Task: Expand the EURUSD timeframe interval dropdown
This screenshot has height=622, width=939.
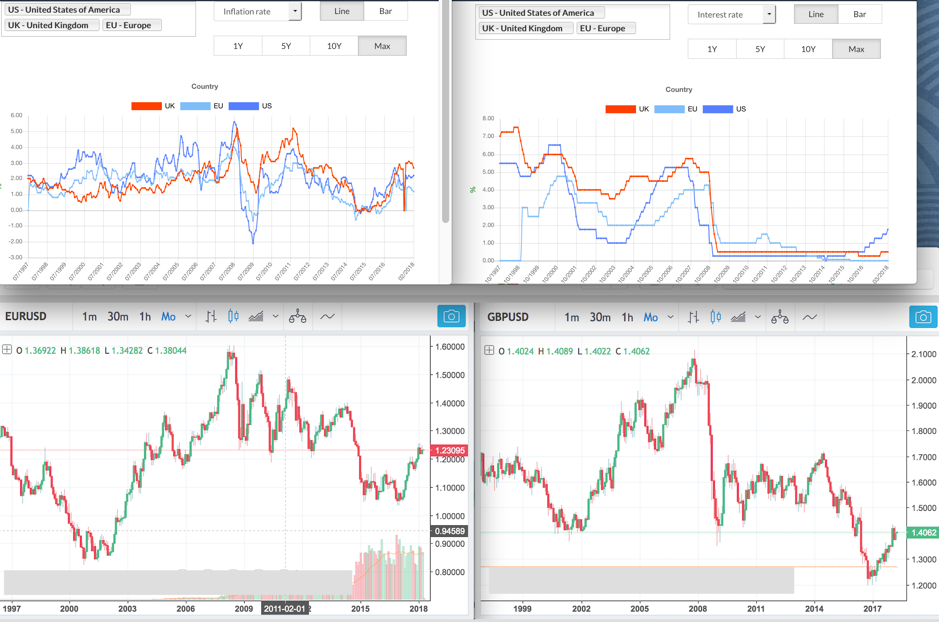Action: tap(188, 317)
